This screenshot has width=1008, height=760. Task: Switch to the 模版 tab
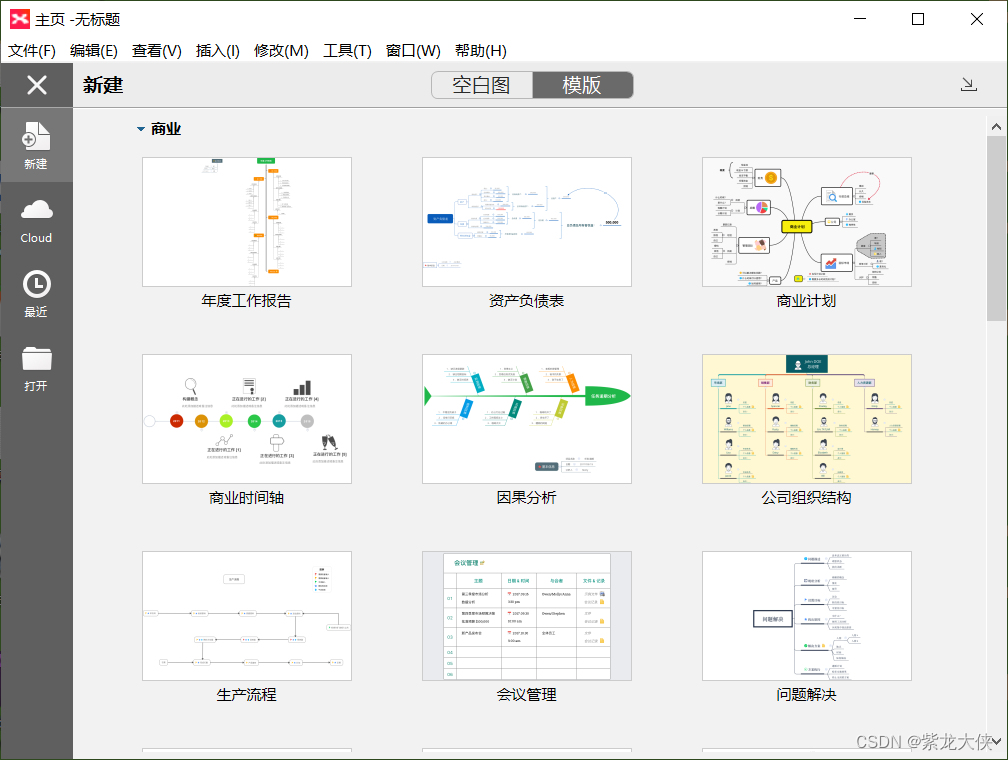(x=582, y=85)
